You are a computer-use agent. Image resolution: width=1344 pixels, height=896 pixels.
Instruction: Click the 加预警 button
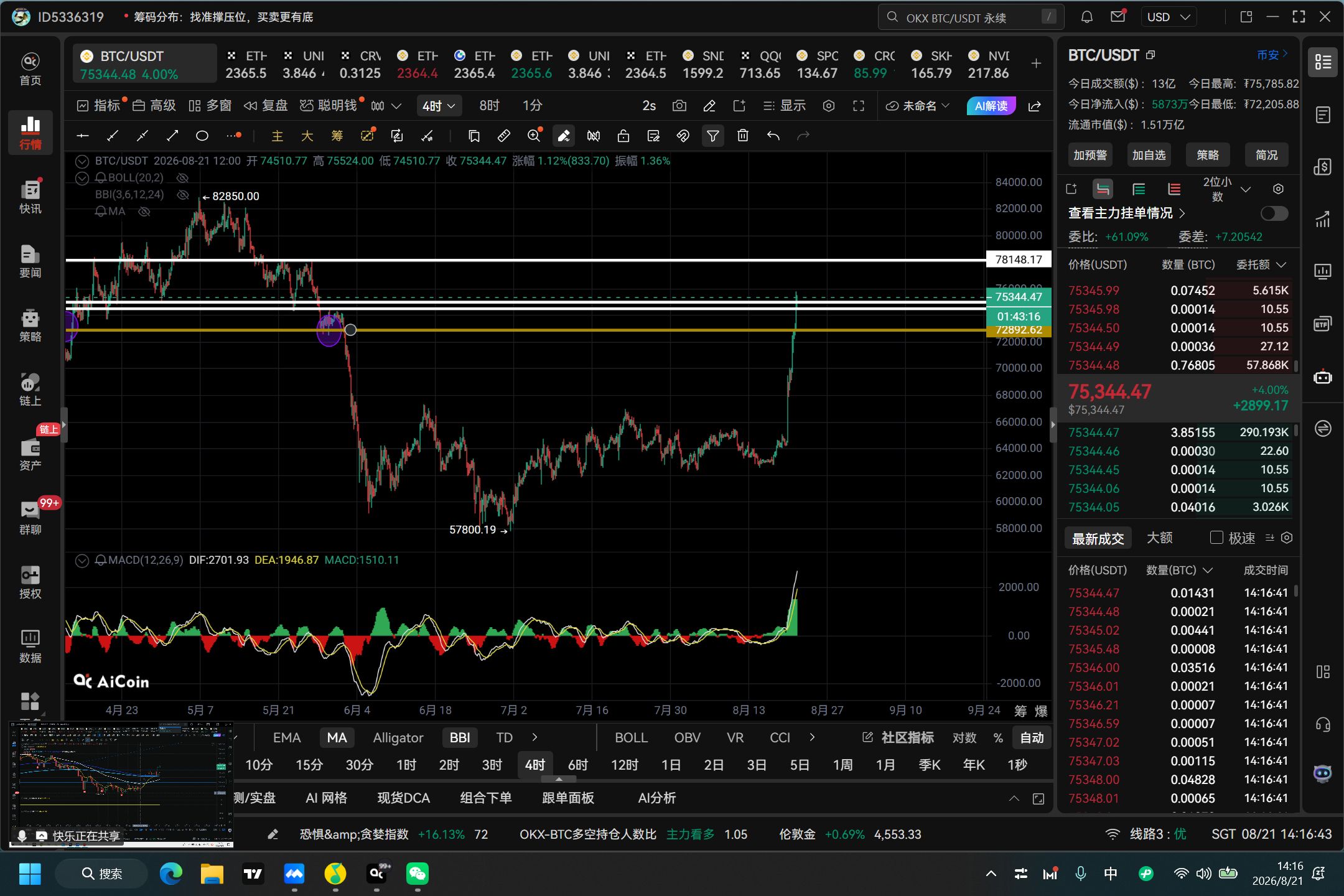pos(1090,155)
